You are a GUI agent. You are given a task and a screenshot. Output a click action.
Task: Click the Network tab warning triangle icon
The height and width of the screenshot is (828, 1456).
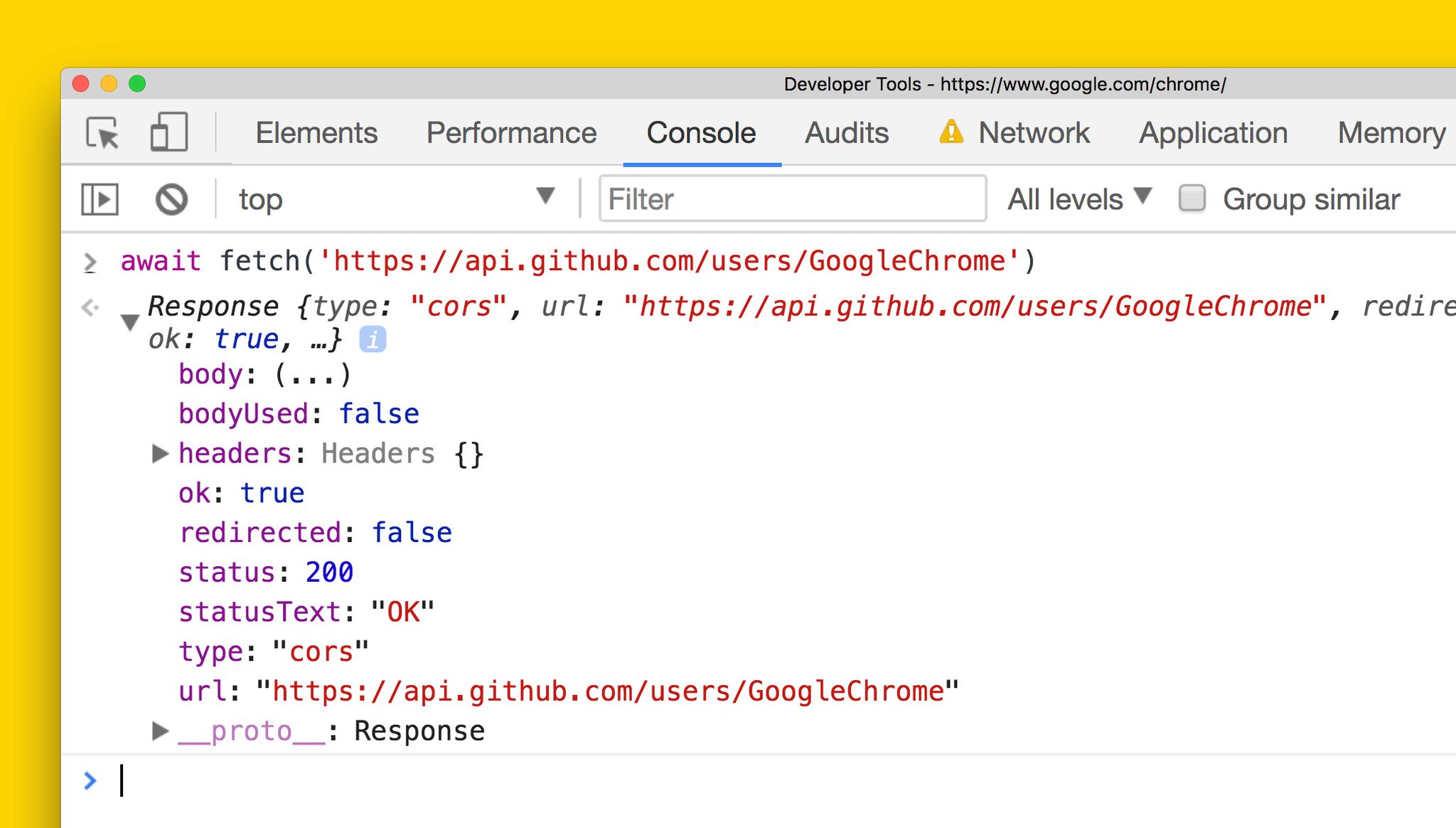pyautogui.click(x=951, y=132)
